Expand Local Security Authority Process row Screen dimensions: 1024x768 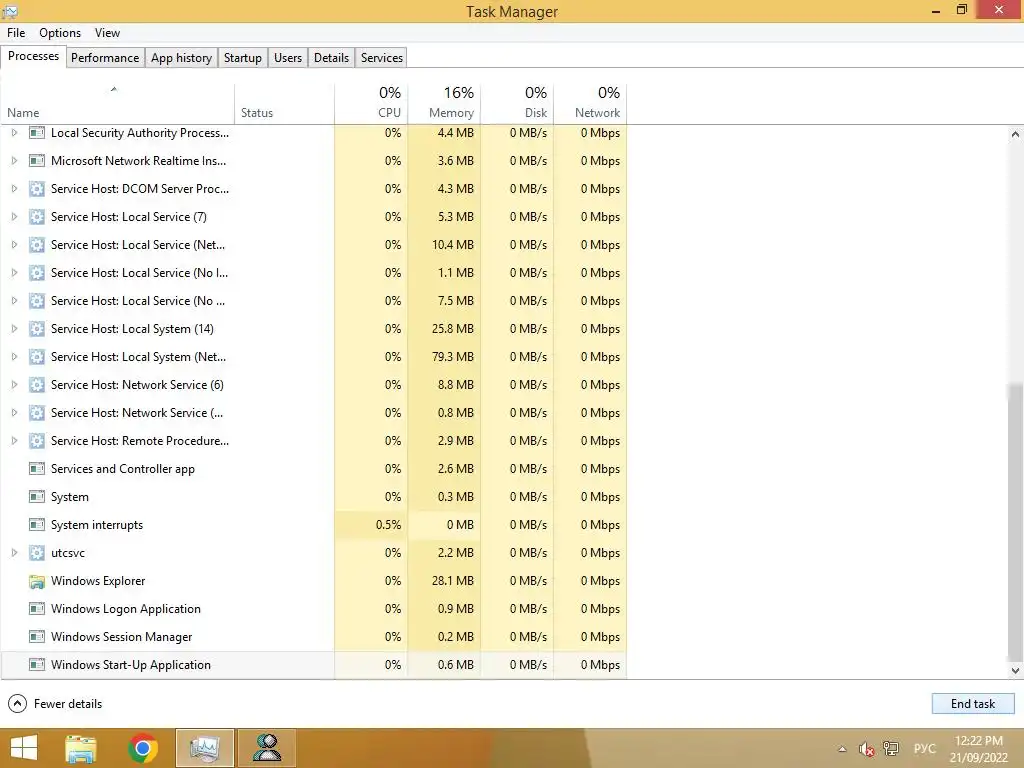[x=14, y=133]
